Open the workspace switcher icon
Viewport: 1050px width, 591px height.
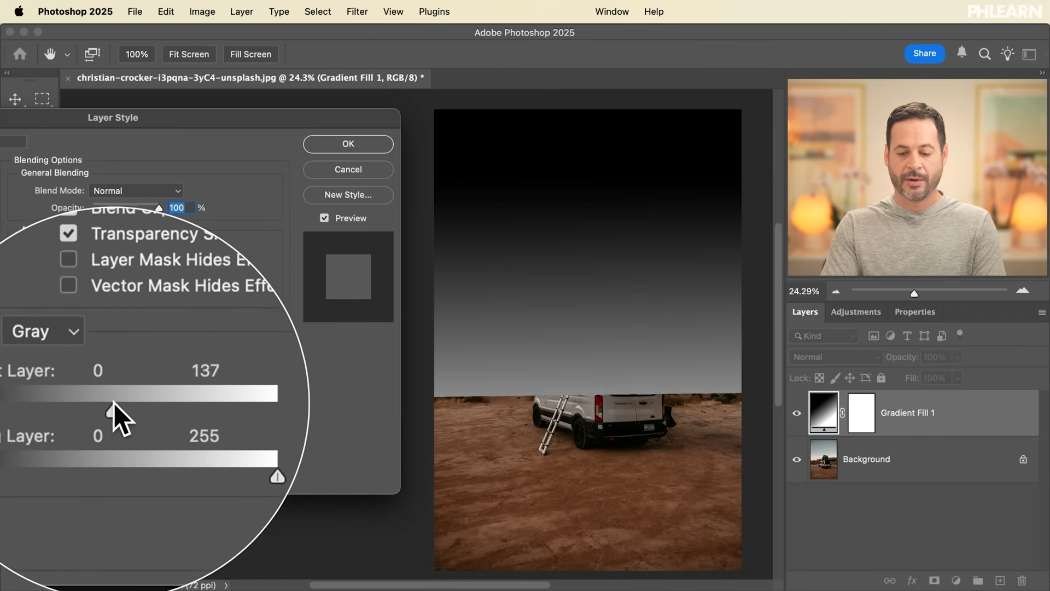point(1029,54)
